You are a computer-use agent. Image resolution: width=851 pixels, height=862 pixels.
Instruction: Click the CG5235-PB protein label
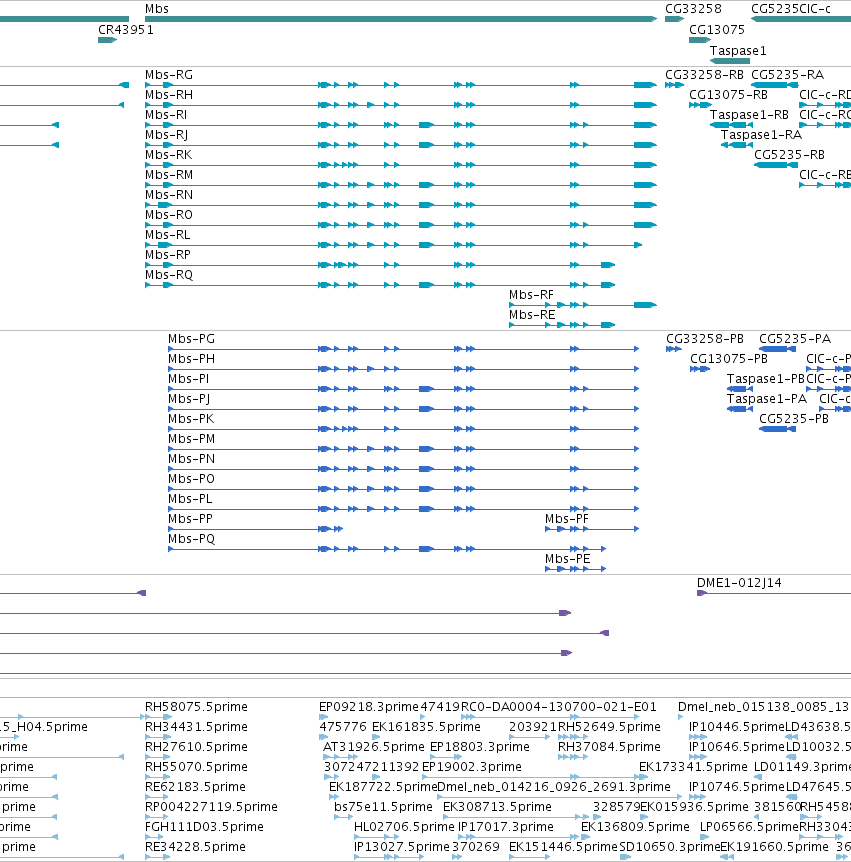click(x=794, y=418)
